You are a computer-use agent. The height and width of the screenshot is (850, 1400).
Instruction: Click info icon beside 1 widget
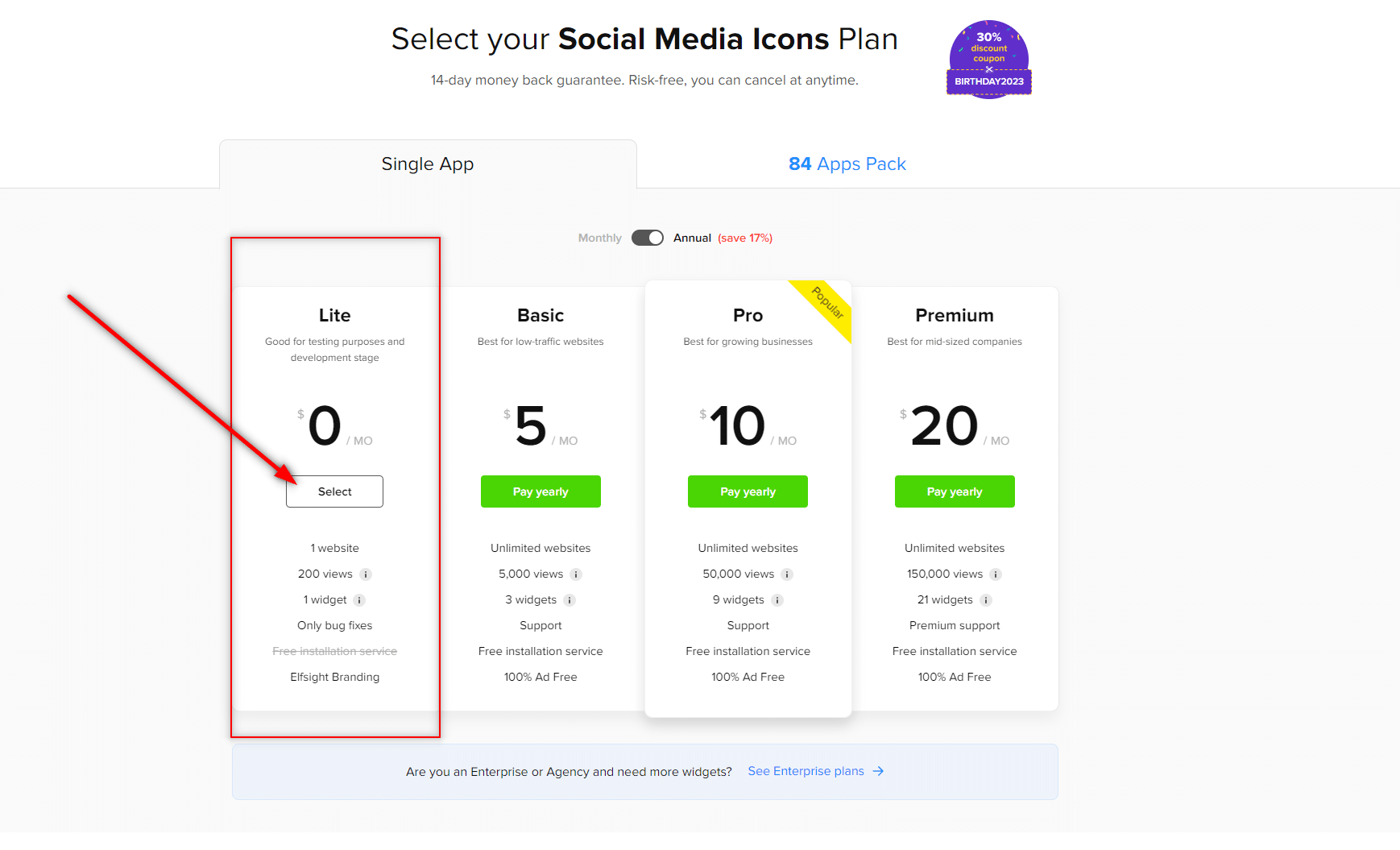(x=360, y=600)
